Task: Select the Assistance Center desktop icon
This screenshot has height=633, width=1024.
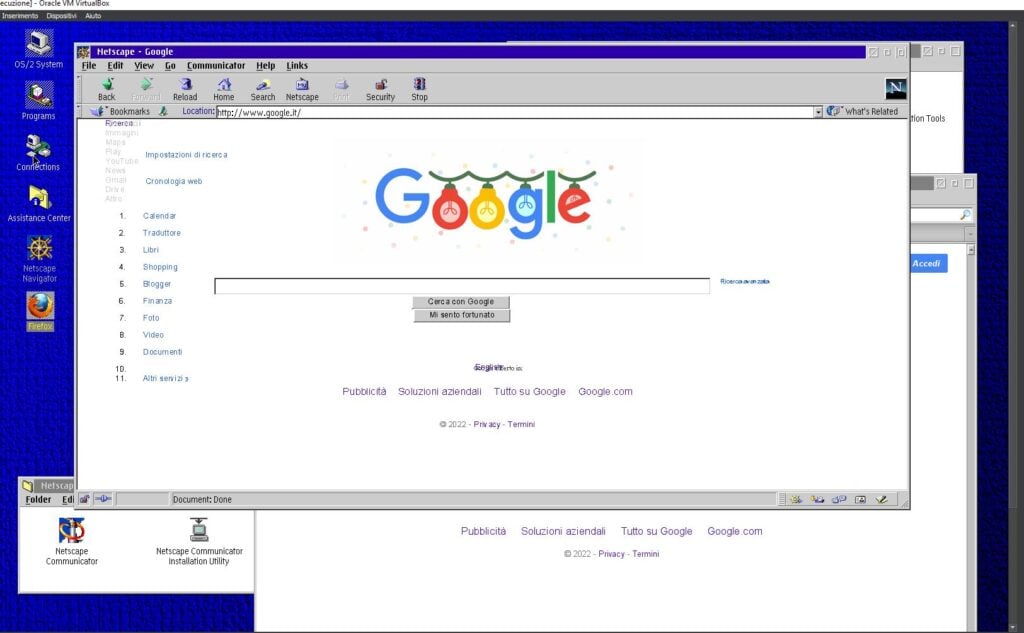Action: pos(39,197)
